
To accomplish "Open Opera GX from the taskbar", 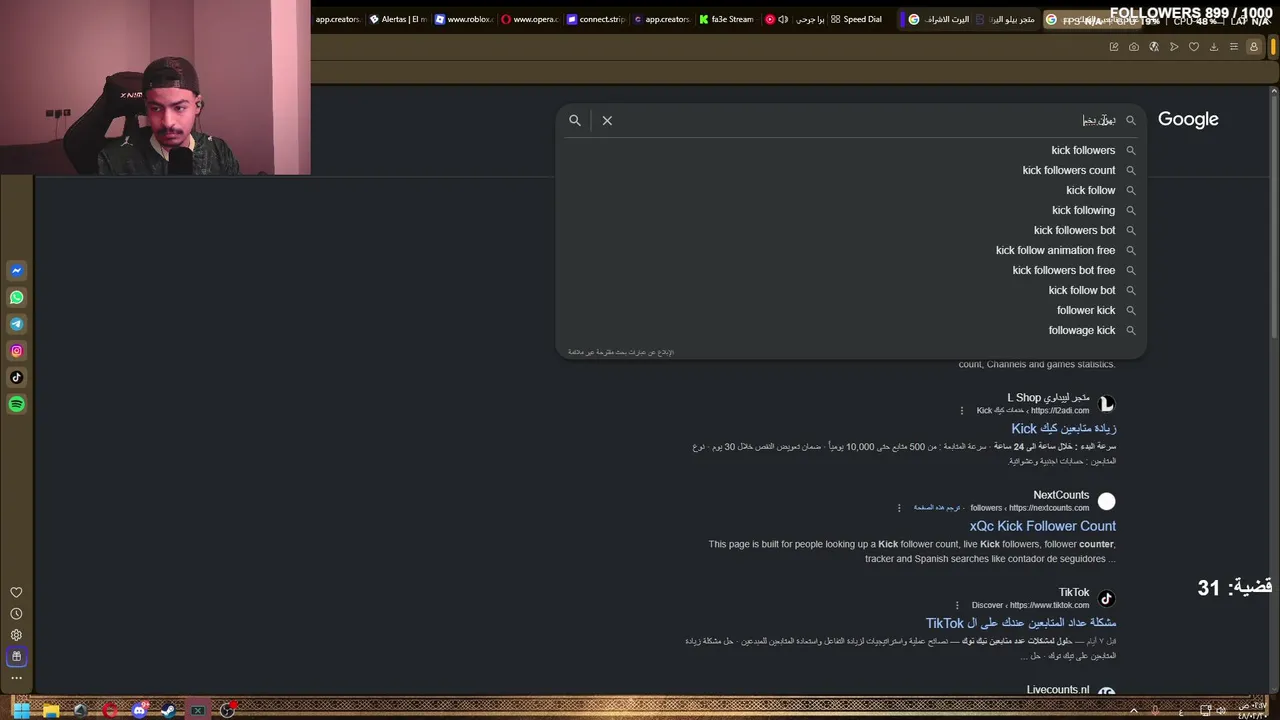I will tap(110, 711).
